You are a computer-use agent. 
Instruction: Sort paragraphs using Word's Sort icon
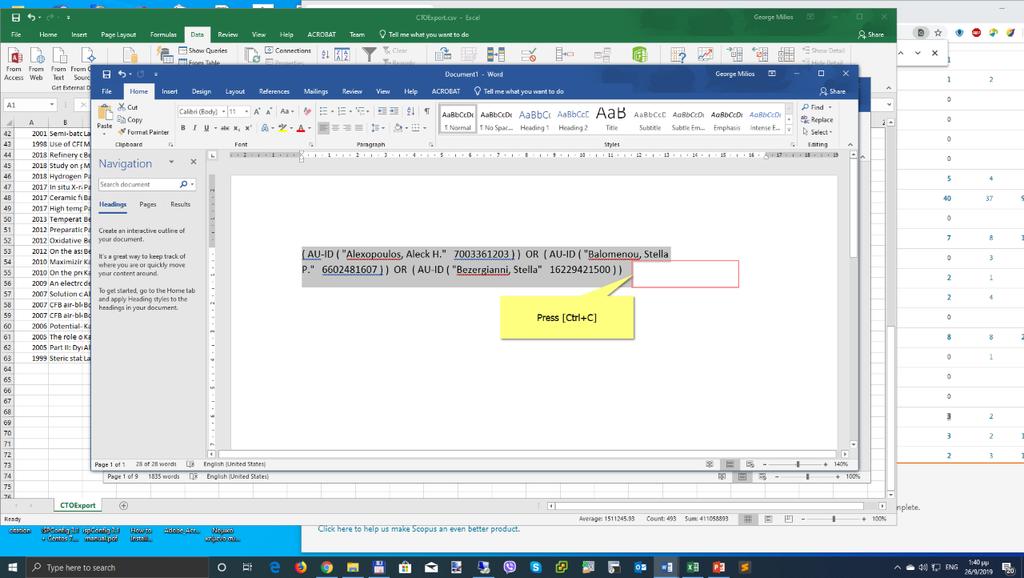point(411,112)
